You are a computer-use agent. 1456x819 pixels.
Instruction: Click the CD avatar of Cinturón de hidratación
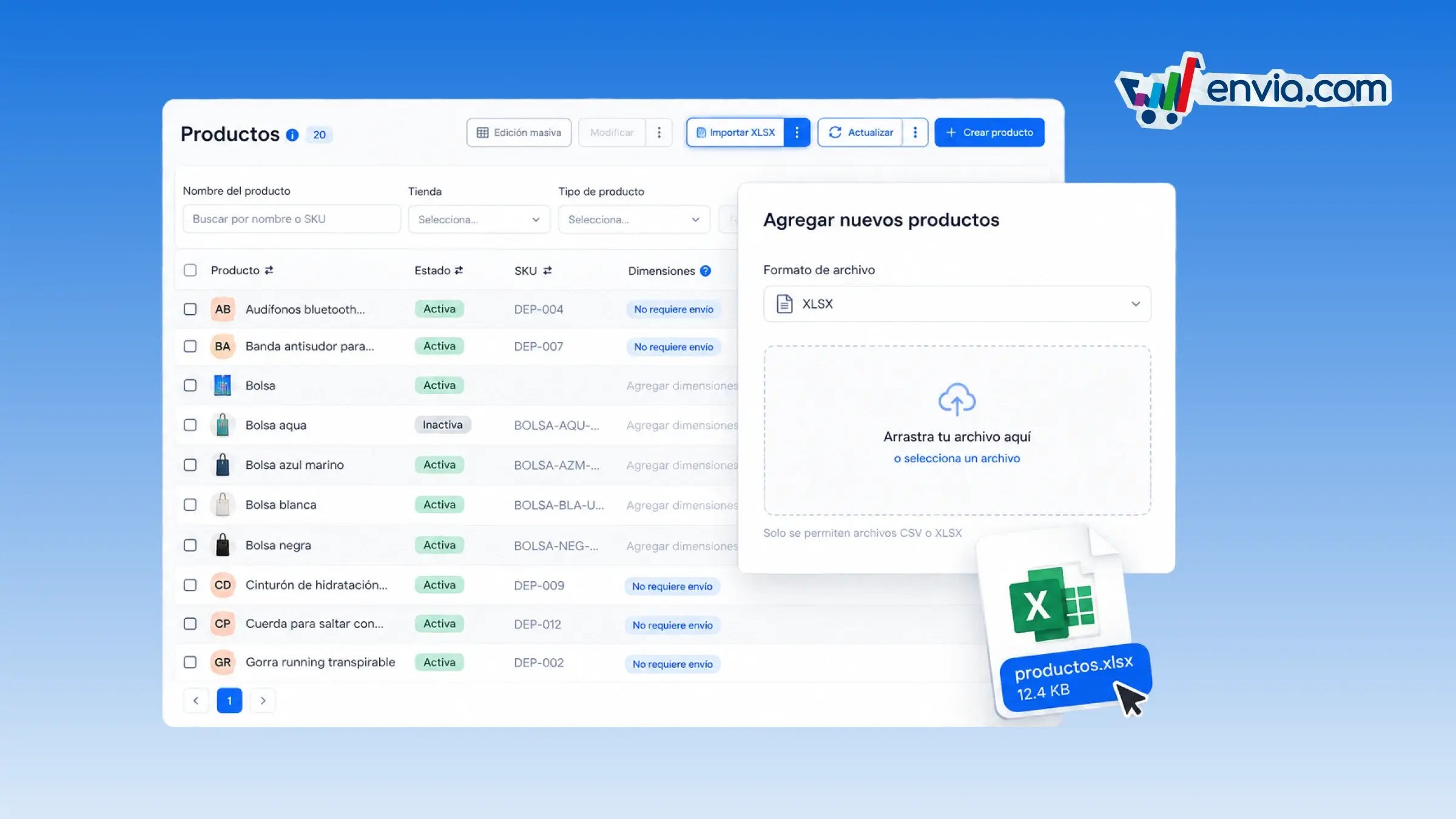tap(223, 585)
